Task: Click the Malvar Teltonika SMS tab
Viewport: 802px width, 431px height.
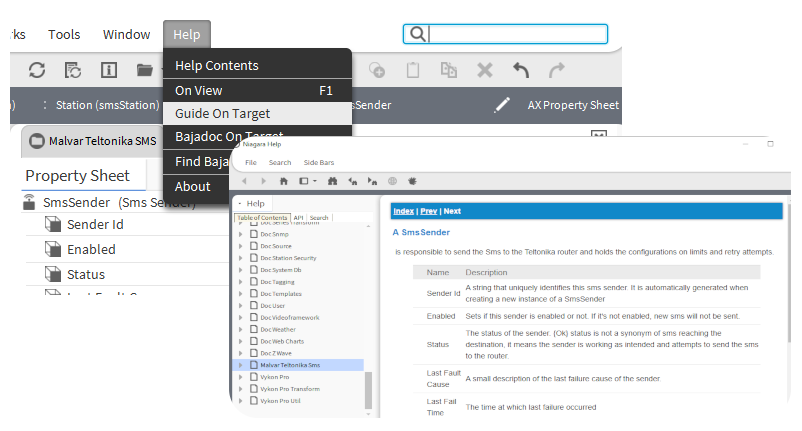Action: (93, 141)
